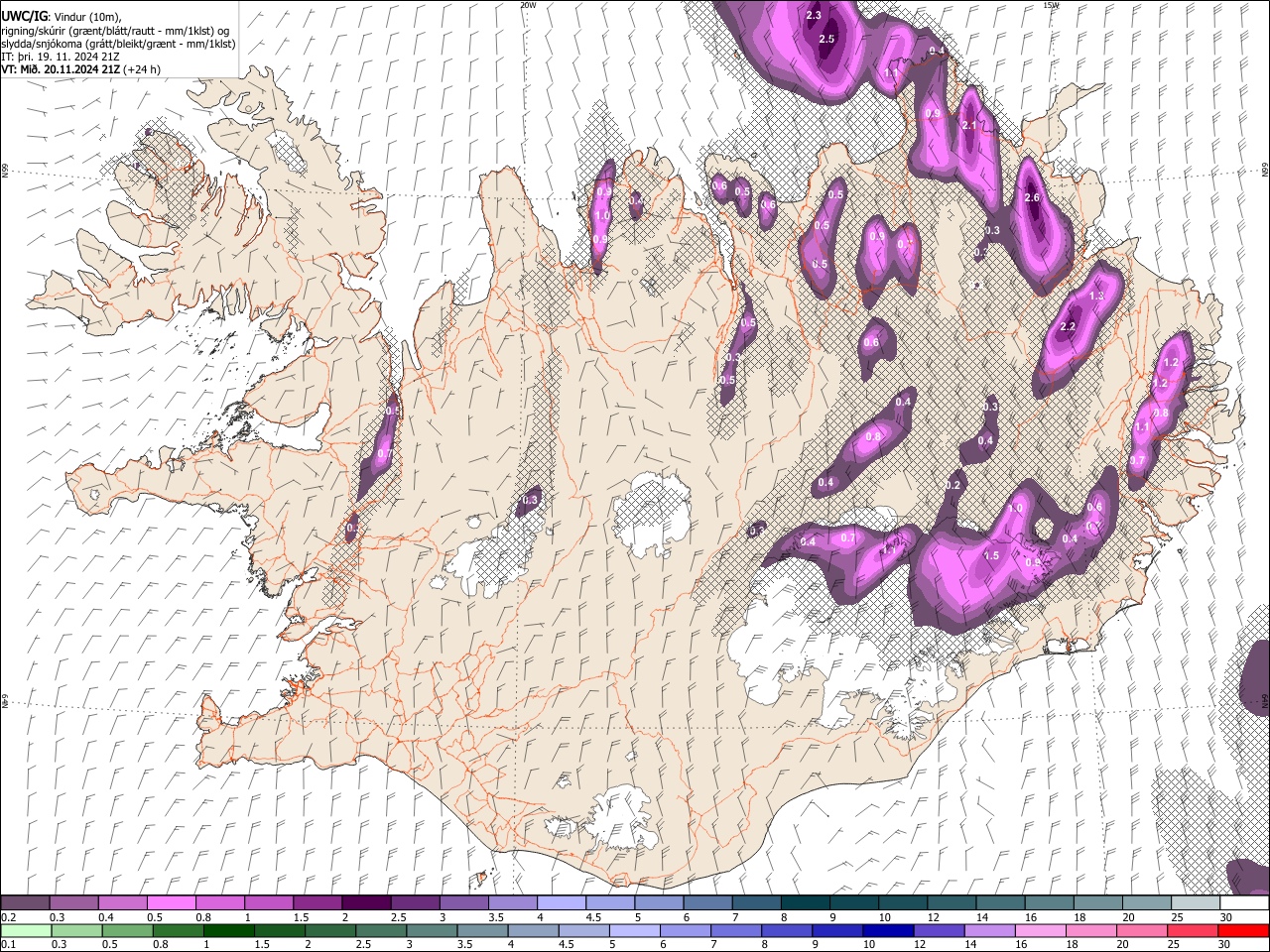Click the '2.1' precipitation value on the map

[x=970, y=125]
